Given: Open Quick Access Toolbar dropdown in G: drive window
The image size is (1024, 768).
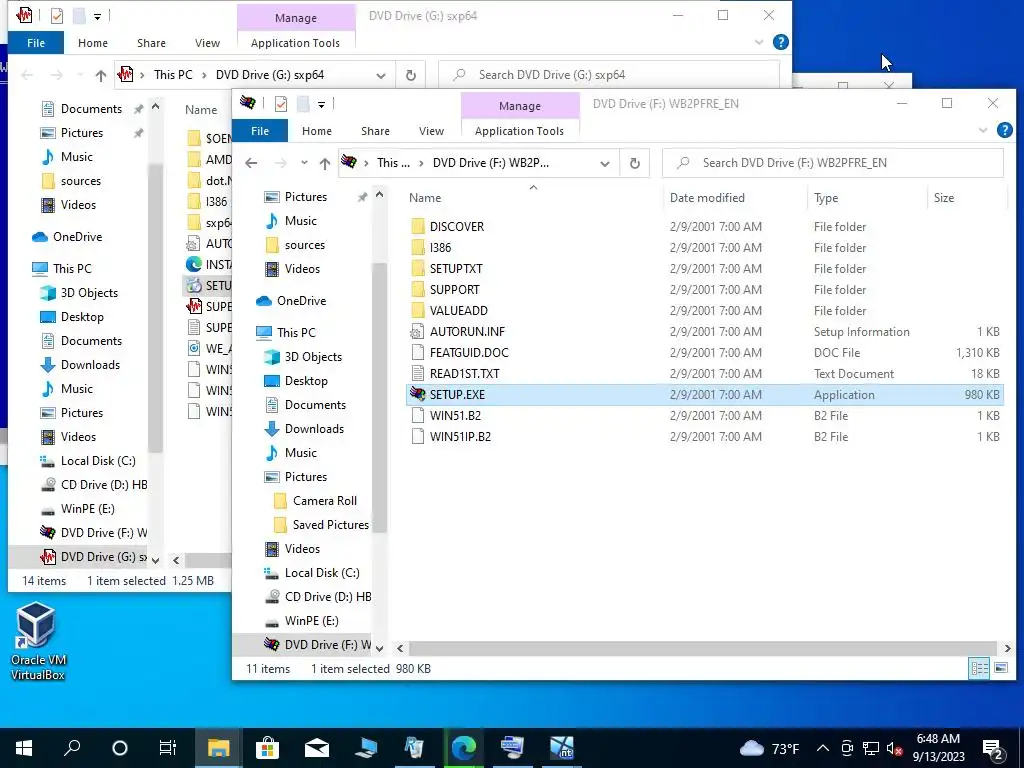Looking at the screenshot, I should [x=97, y=16].
